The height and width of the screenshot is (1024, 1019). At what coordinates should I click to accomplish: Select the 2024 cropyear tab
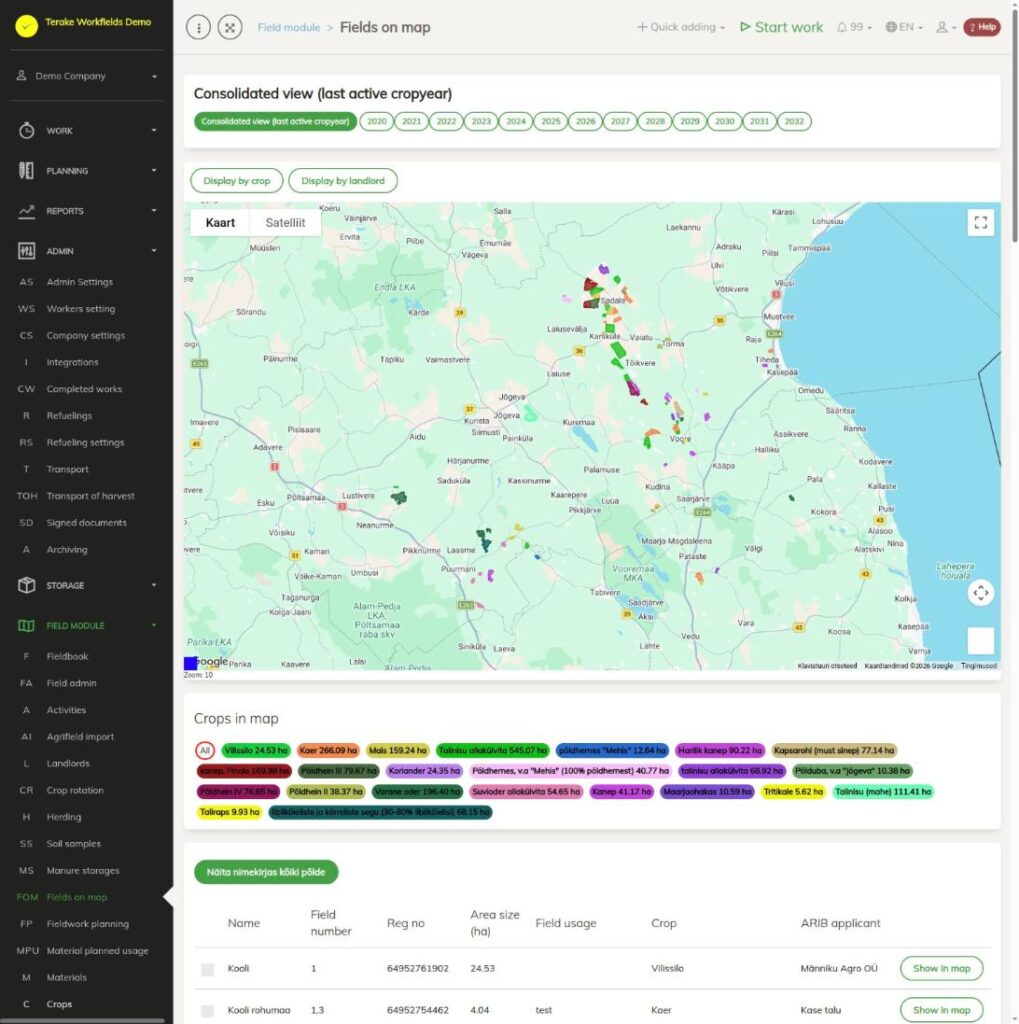coord(516,121)
